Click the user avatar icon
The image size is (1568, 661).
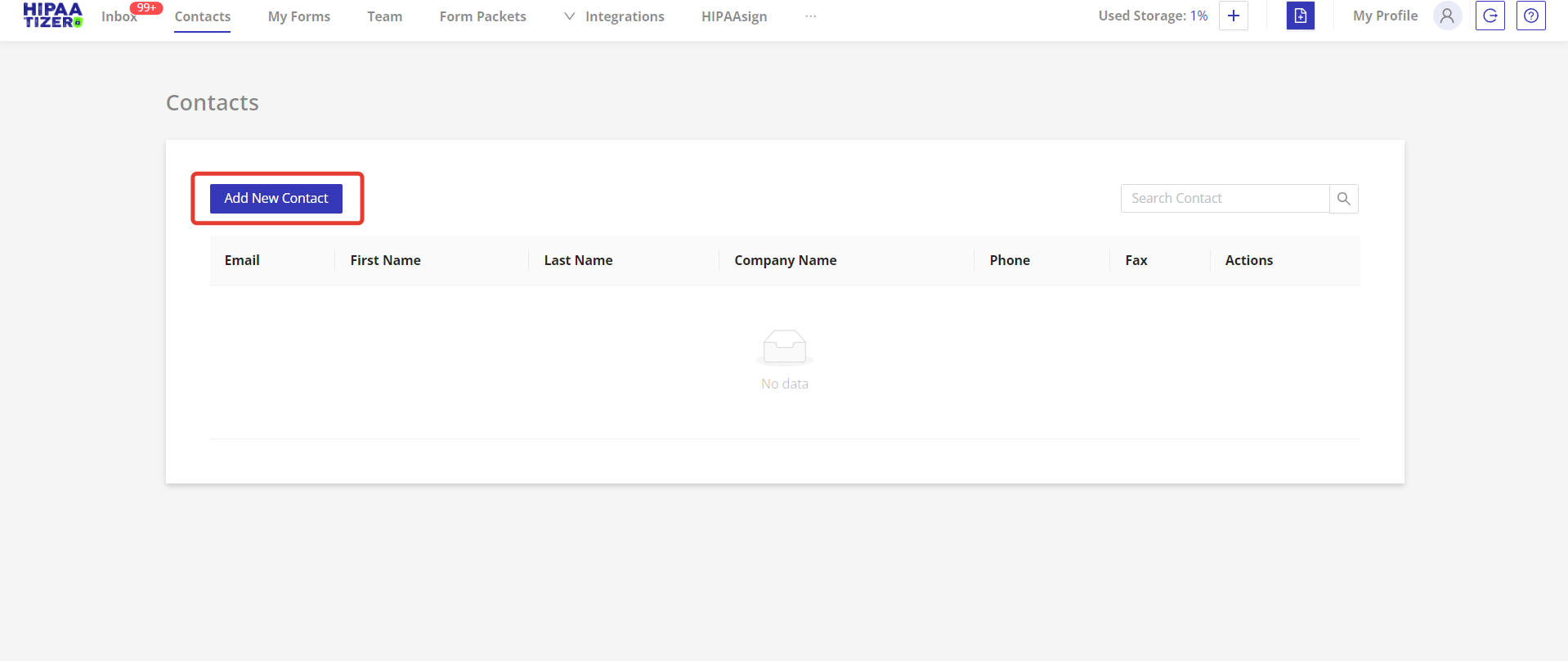coord(1447,16)
